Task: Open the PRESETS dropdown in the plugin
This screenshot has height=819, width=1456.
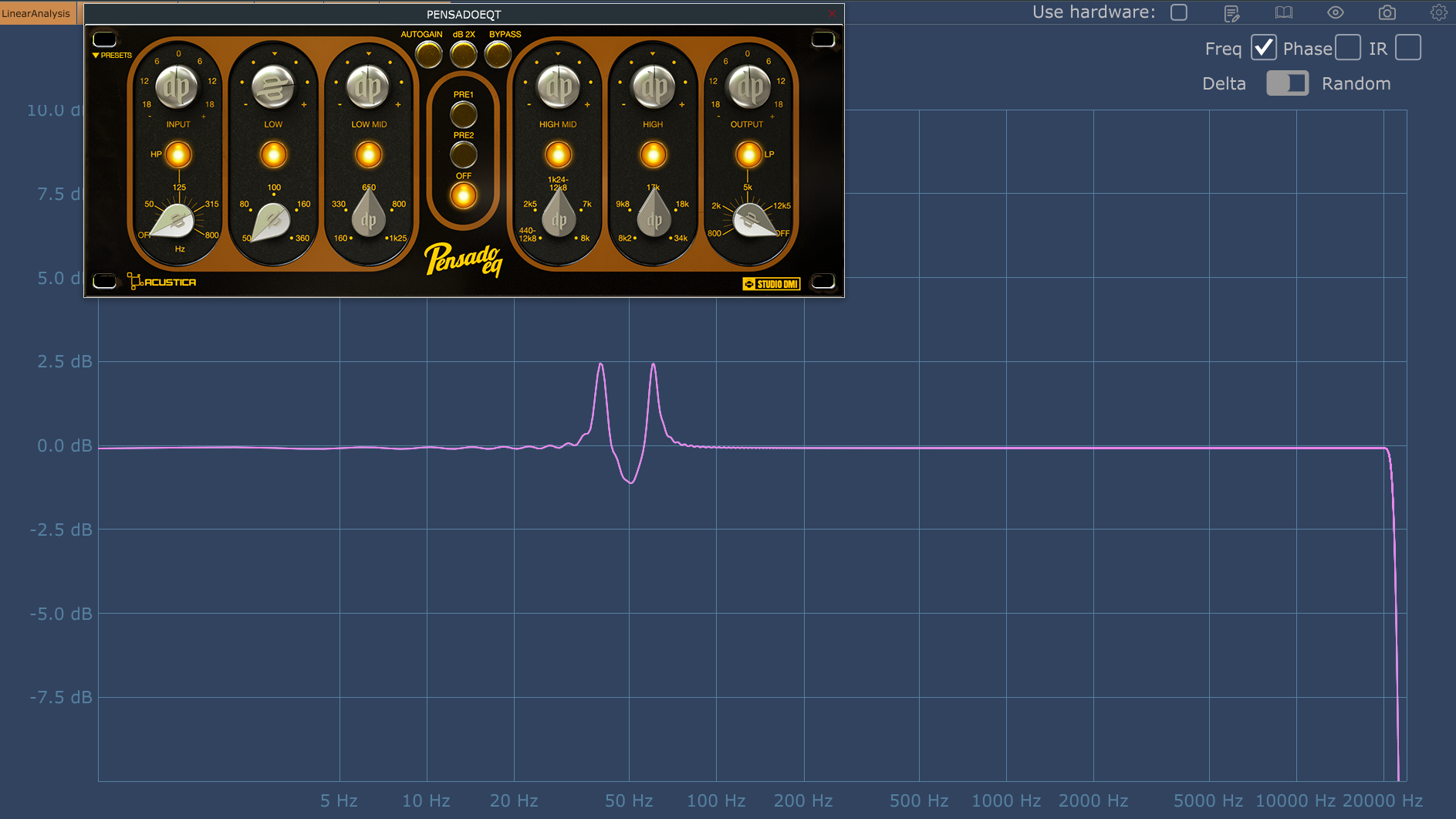Action: (112, 56)
